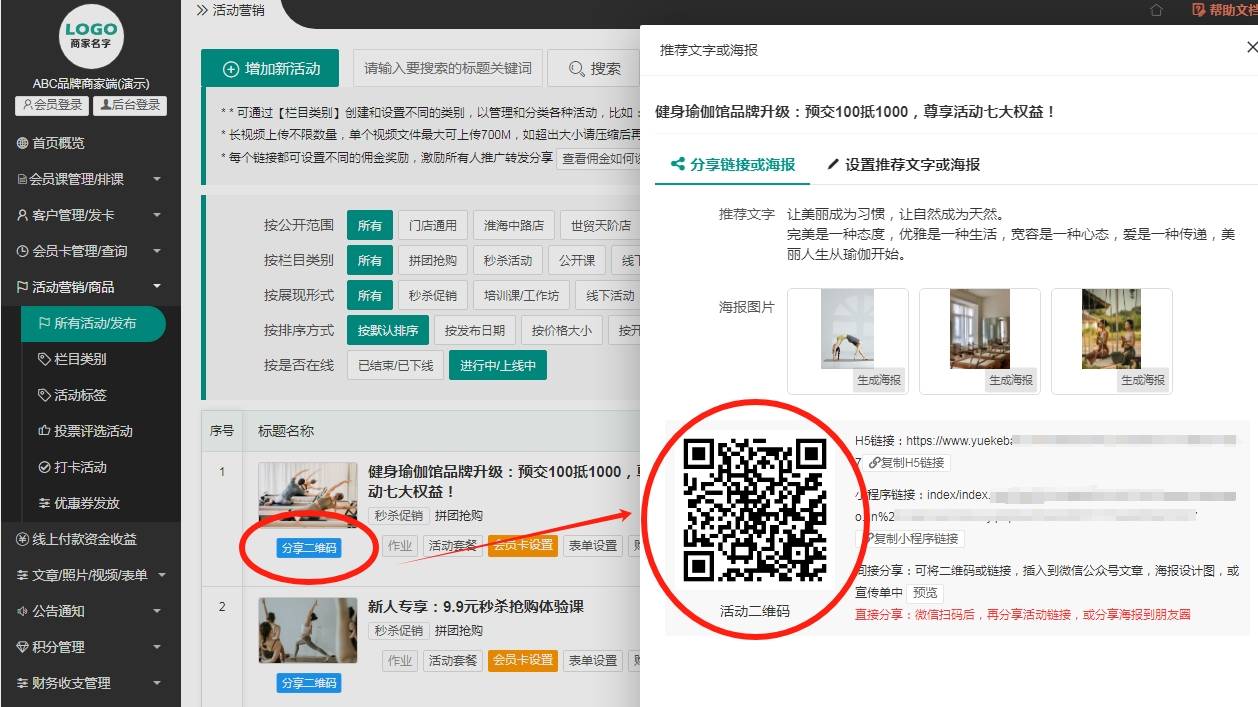Click the thumbs-up icon beside 投票评选活动
The width and height of the screenshot is (1258, 707).
pyautogui.click(x=44, y=431)
